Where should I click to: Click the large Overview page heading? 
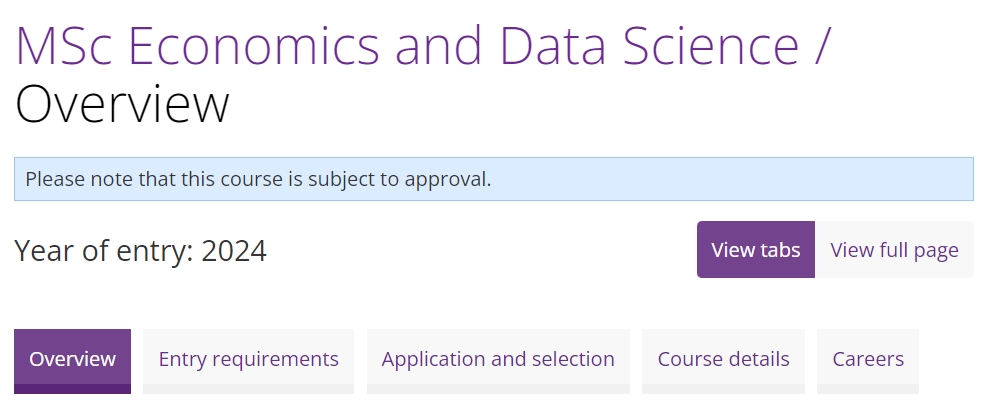122,105
